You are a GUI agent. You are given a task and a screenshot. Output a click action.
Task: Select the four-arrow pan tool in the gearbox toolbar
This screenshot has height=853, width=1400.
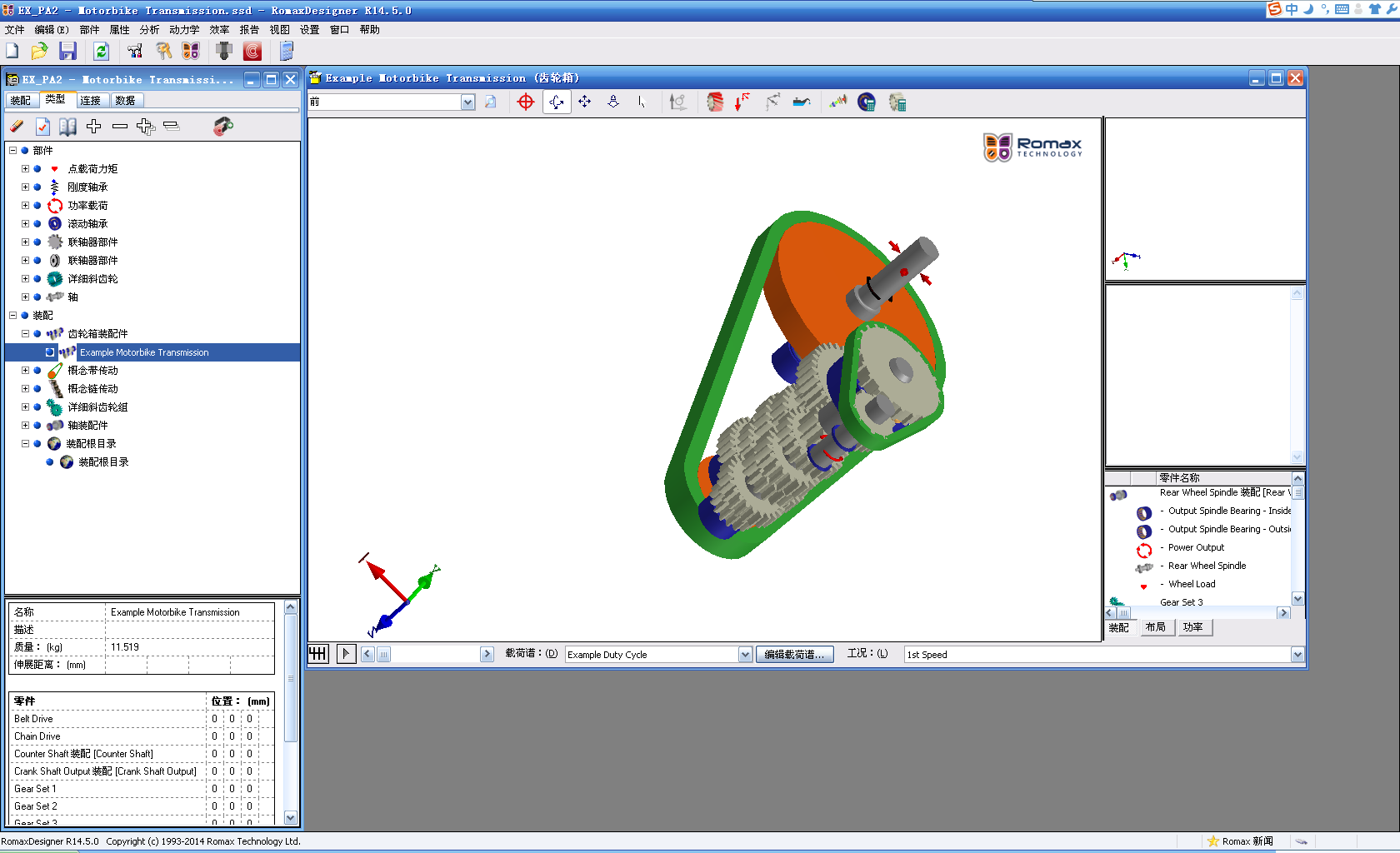pyautogui.click(x=585, y=102)
